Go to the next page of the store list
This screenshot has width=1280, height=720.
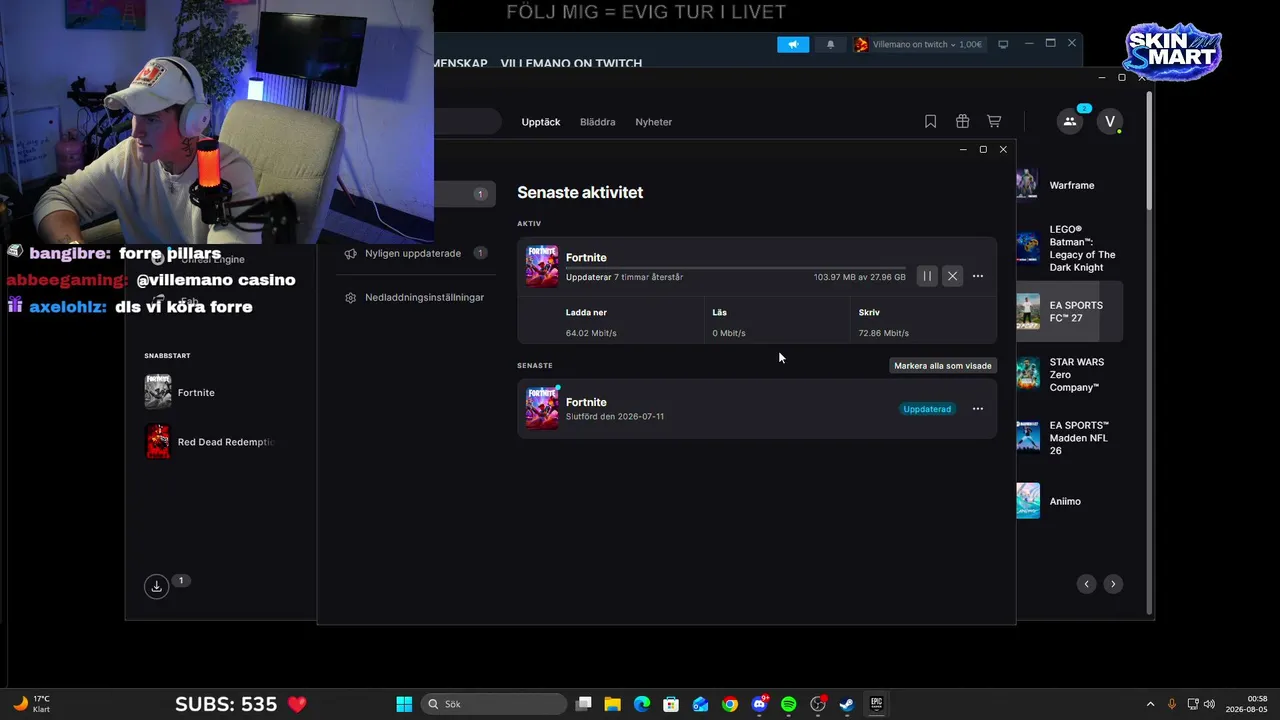click(1112, 584)
